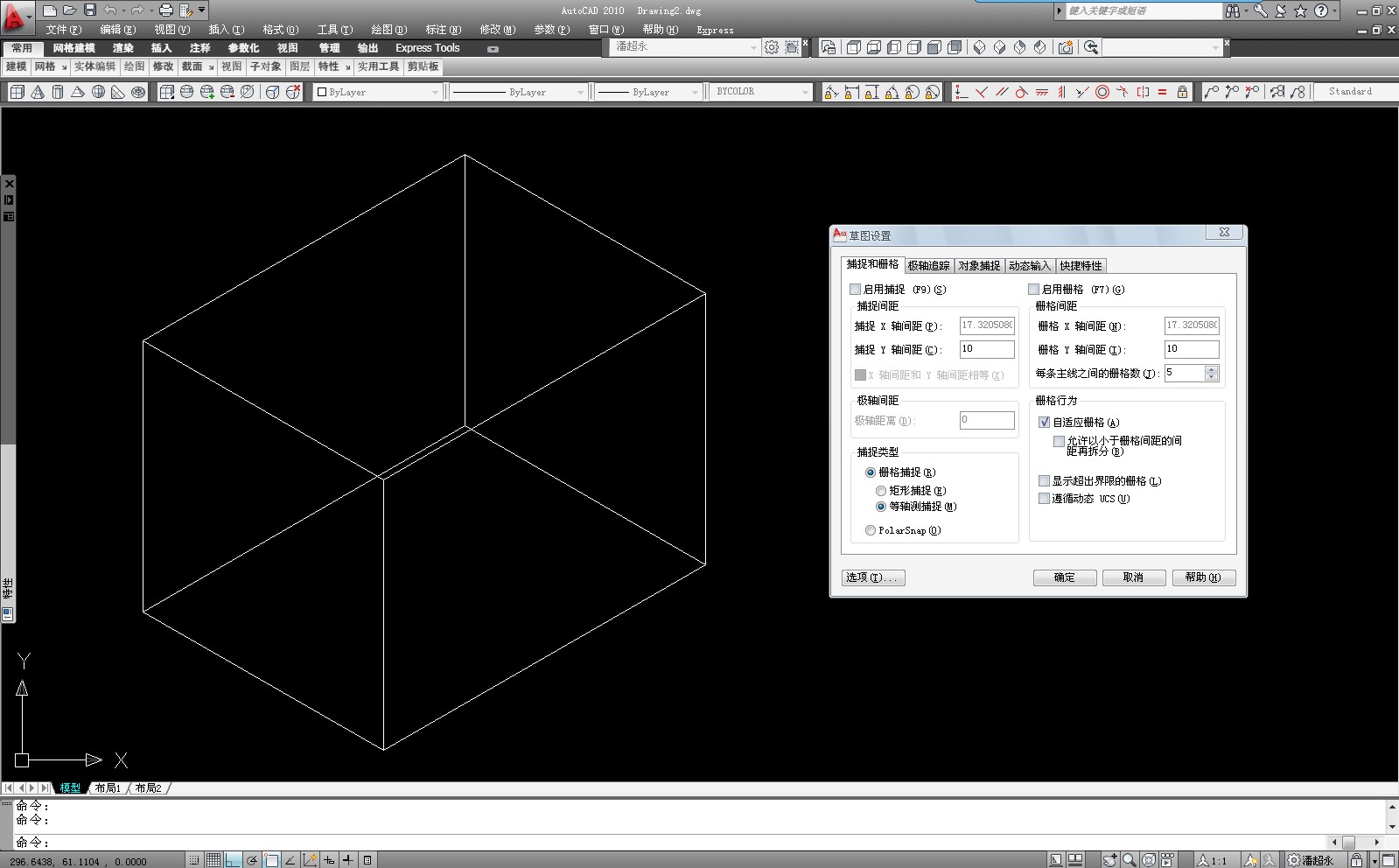Image resolution: width=1399 pixels, height=868 pixels.
Task: Open the ByLayer linetype dropdown
Action: coord(518,92)
